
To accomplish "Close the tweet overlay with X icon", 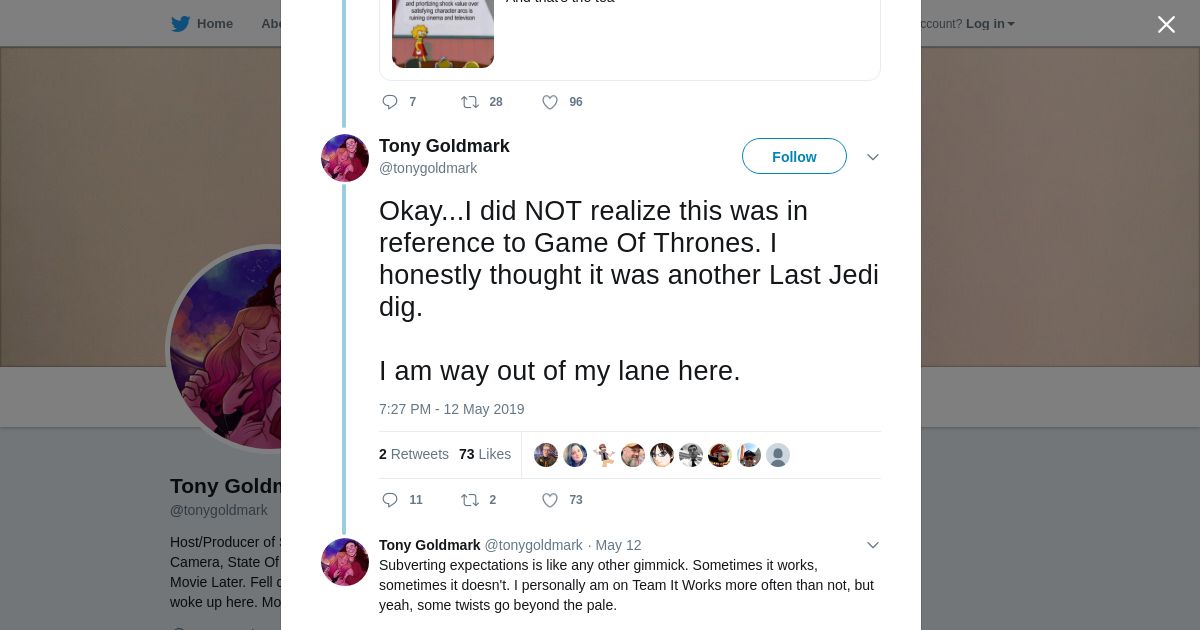I will (1166, 25).
